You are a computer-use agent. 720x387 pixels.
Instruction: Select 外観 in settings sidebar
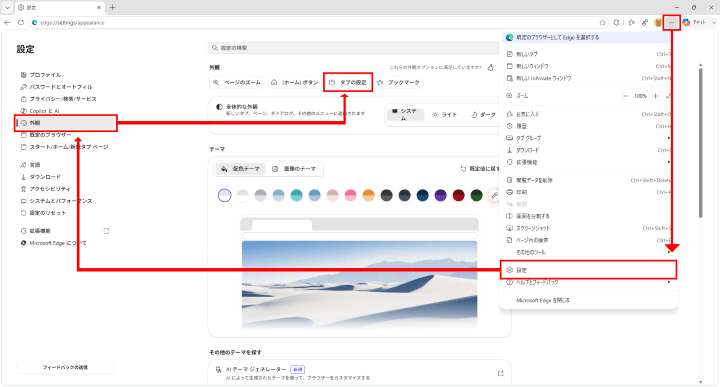pyautogui.click(x=66, y=123)
